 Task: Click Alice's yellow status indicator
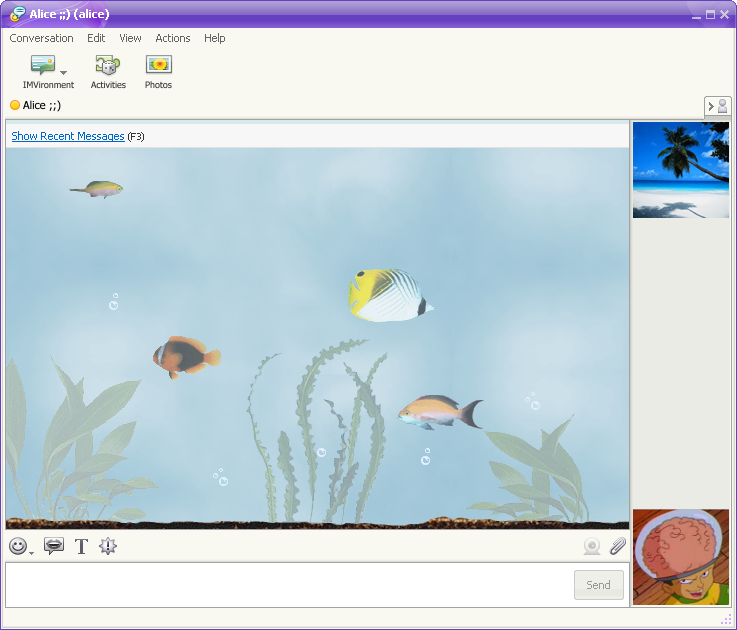[x=15, y=105]
